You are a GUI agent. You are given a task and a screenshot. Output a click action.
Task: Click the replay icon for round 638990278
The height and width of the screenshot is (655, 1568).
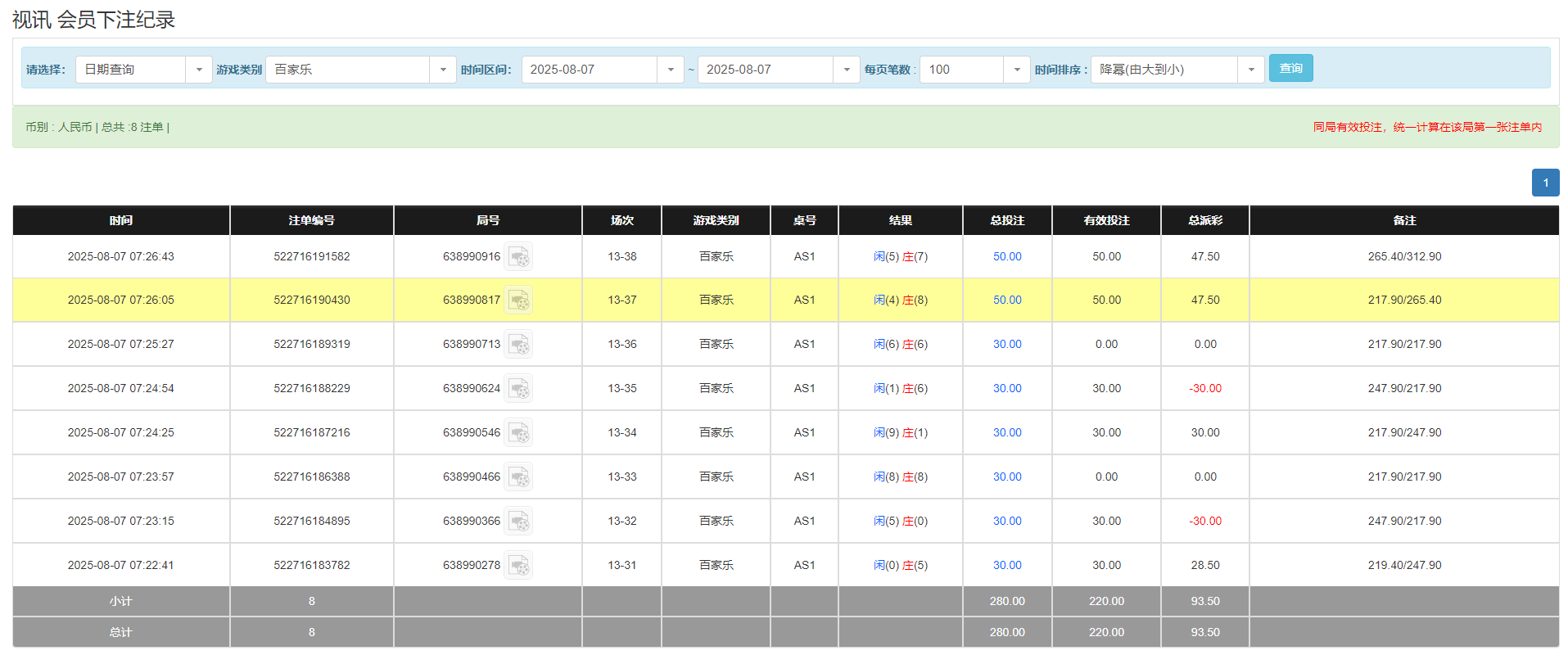tap(518, 566)
